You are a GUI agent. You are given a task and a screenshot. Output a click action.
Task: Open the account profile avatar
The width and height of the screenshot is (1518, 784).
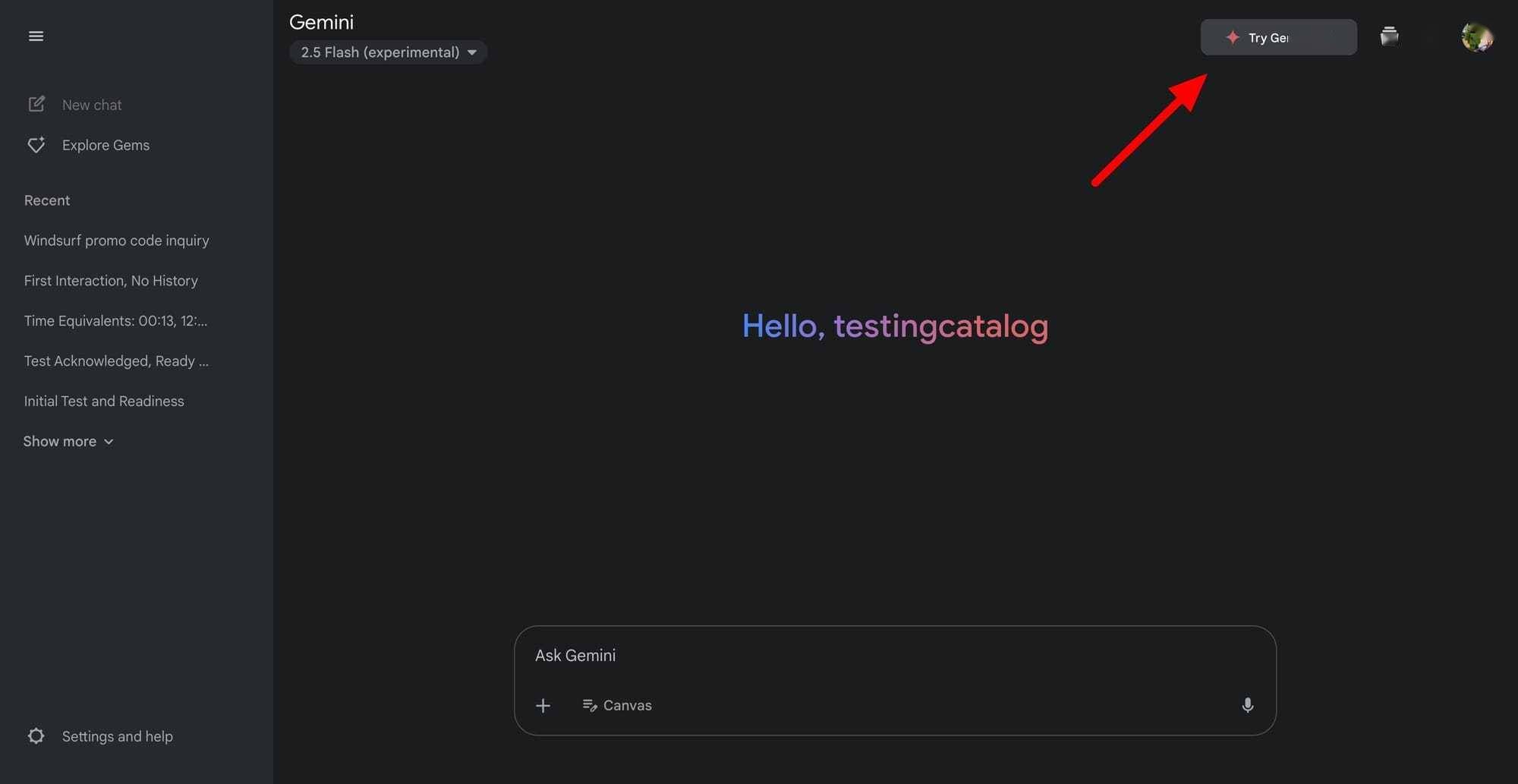pyautogui.click(x=1477, y=37)
